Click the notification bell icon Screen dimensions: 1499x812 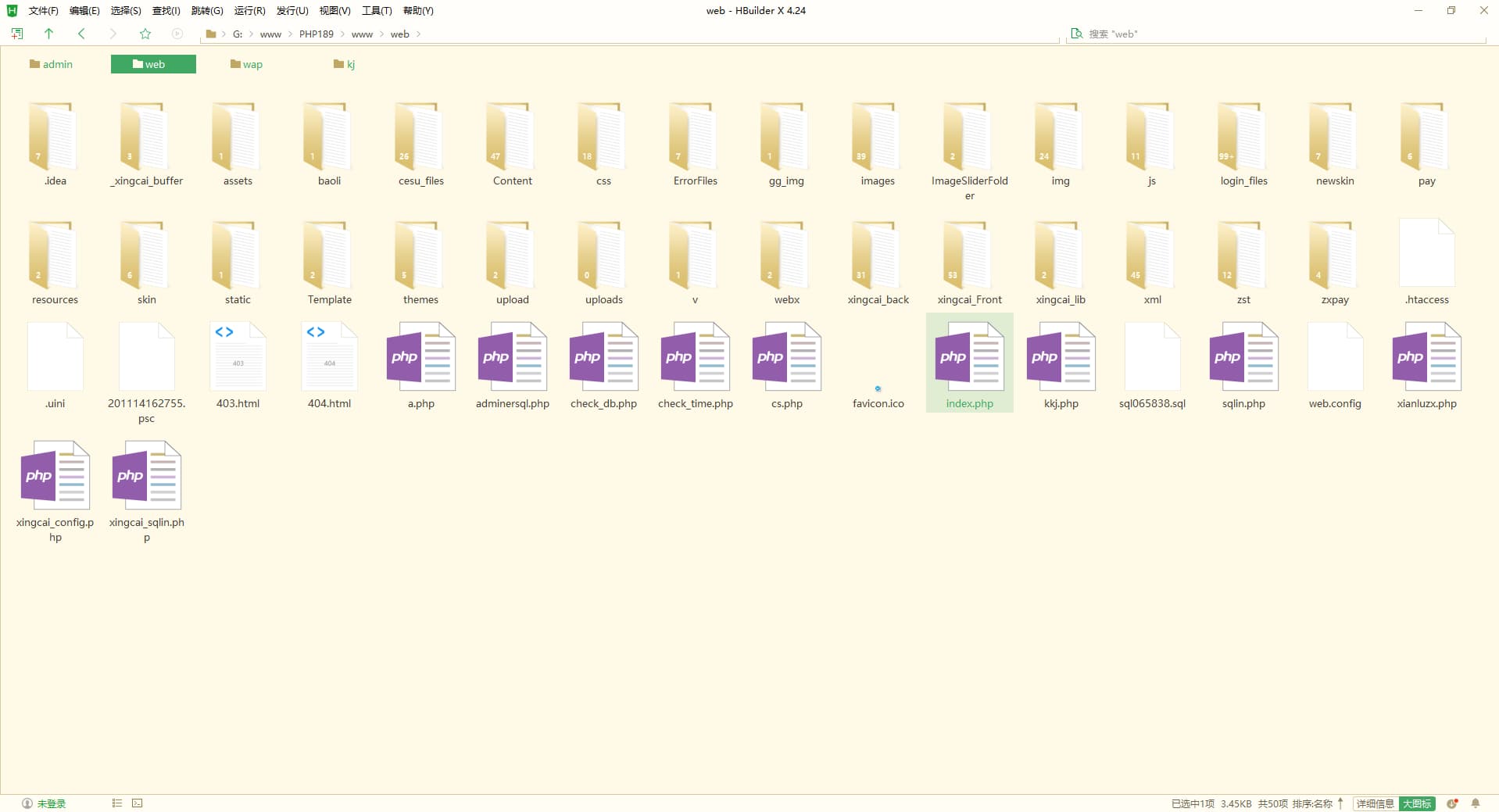[x=1476, y=803]
